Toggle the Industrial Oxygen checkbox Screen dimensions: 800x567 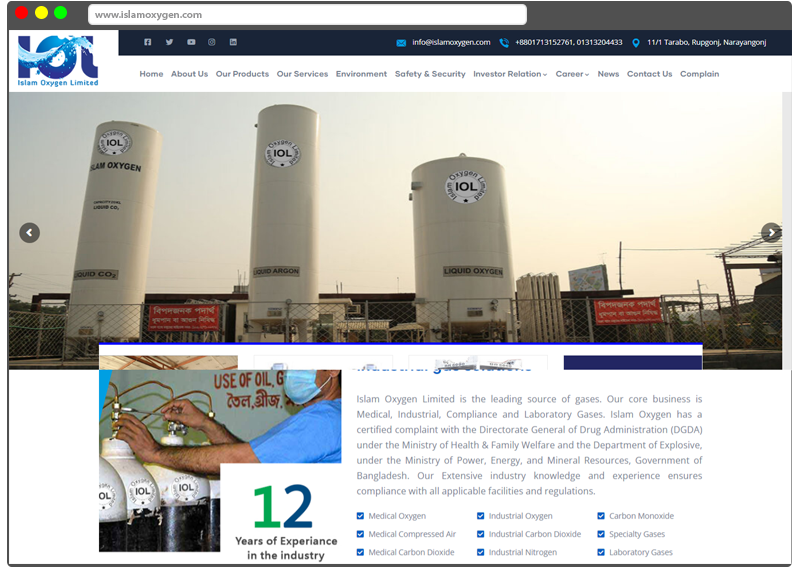pos(481,516)
